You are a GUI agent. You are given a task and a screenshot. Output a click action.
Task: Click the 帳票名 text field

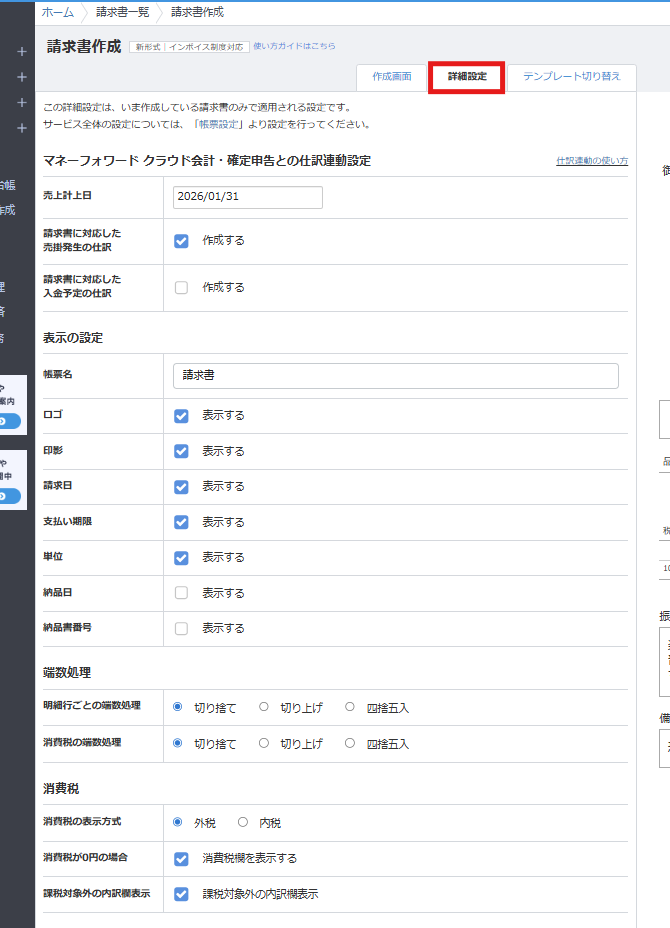tap(395, 375)
